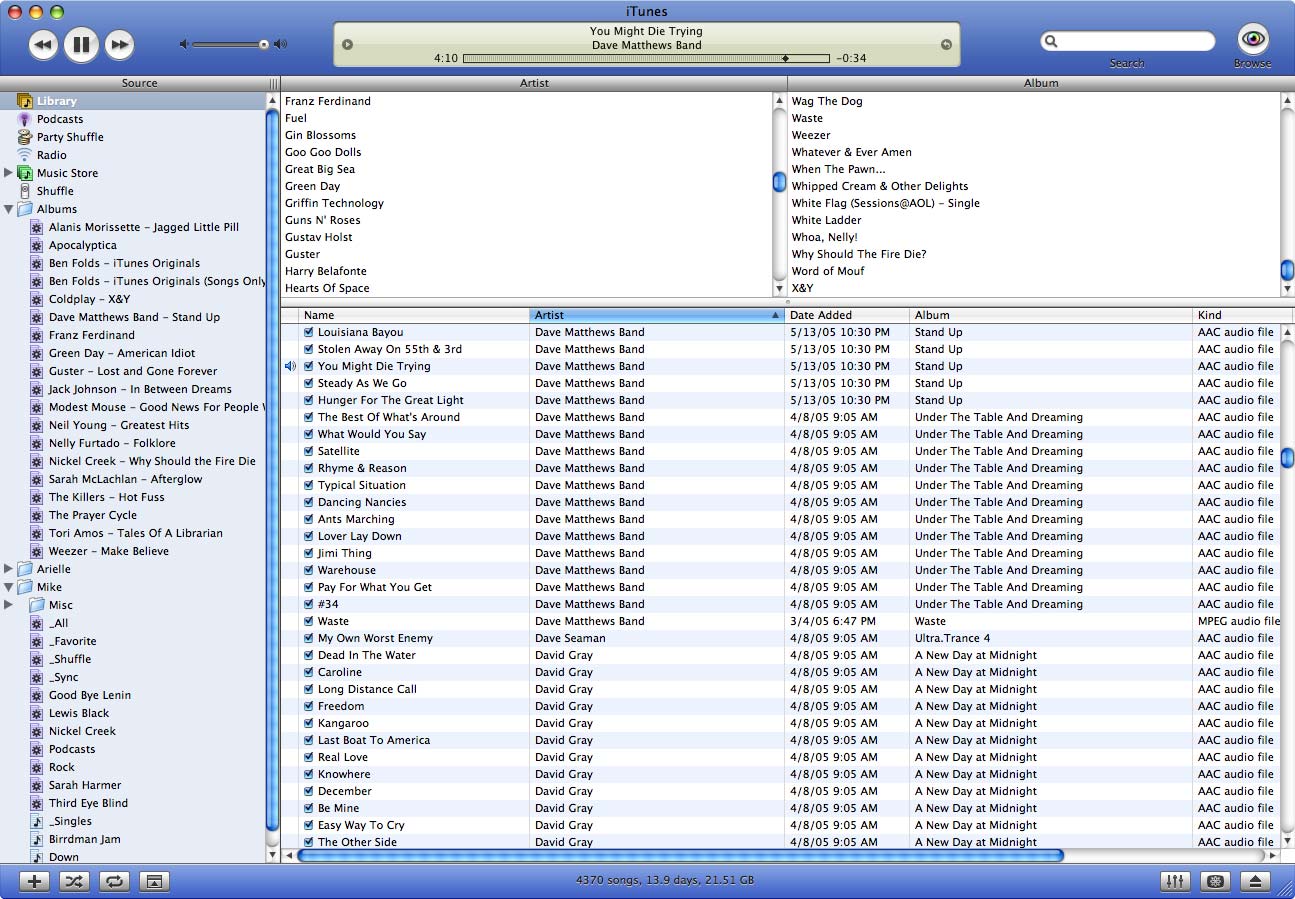This screenshot has height=899, width=1295.
Task: Click the magnifying glass in the search box
Action: (x=1050, y=42)
